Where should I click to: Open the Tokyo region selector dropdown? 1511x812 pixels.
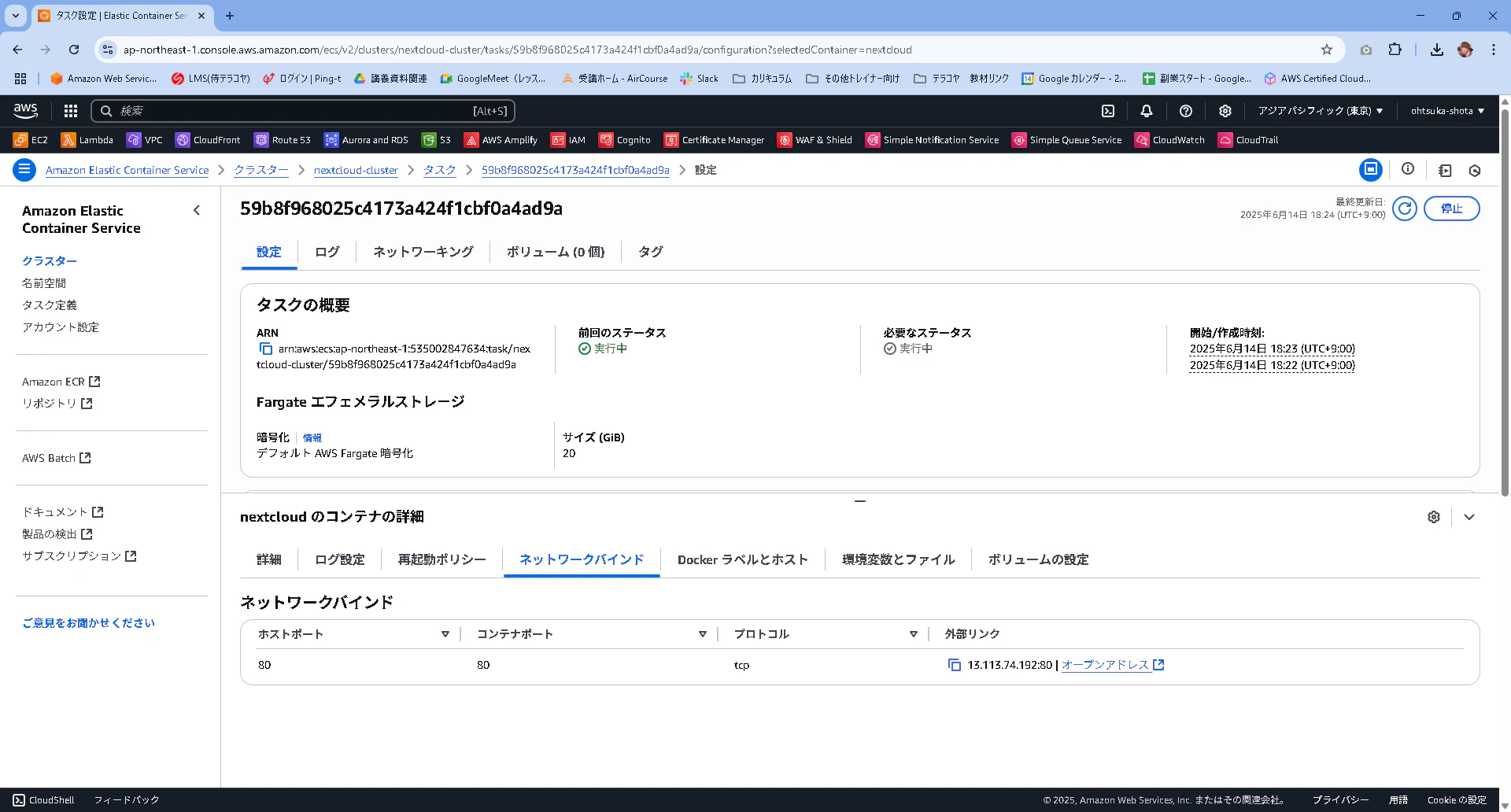coord(1321,111)
